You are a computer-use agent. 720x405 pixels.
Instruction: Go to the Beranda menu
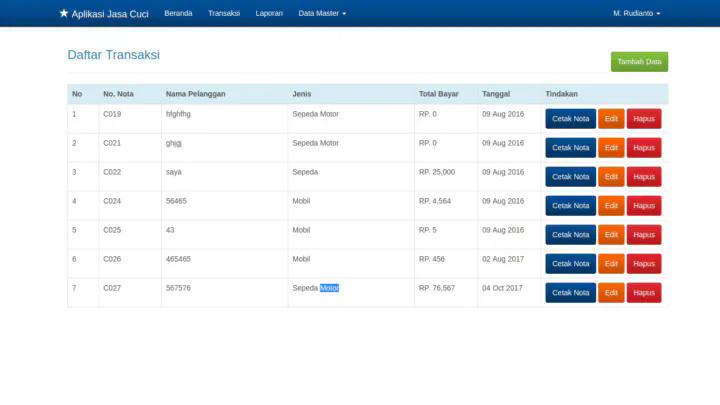click(178, 13)
